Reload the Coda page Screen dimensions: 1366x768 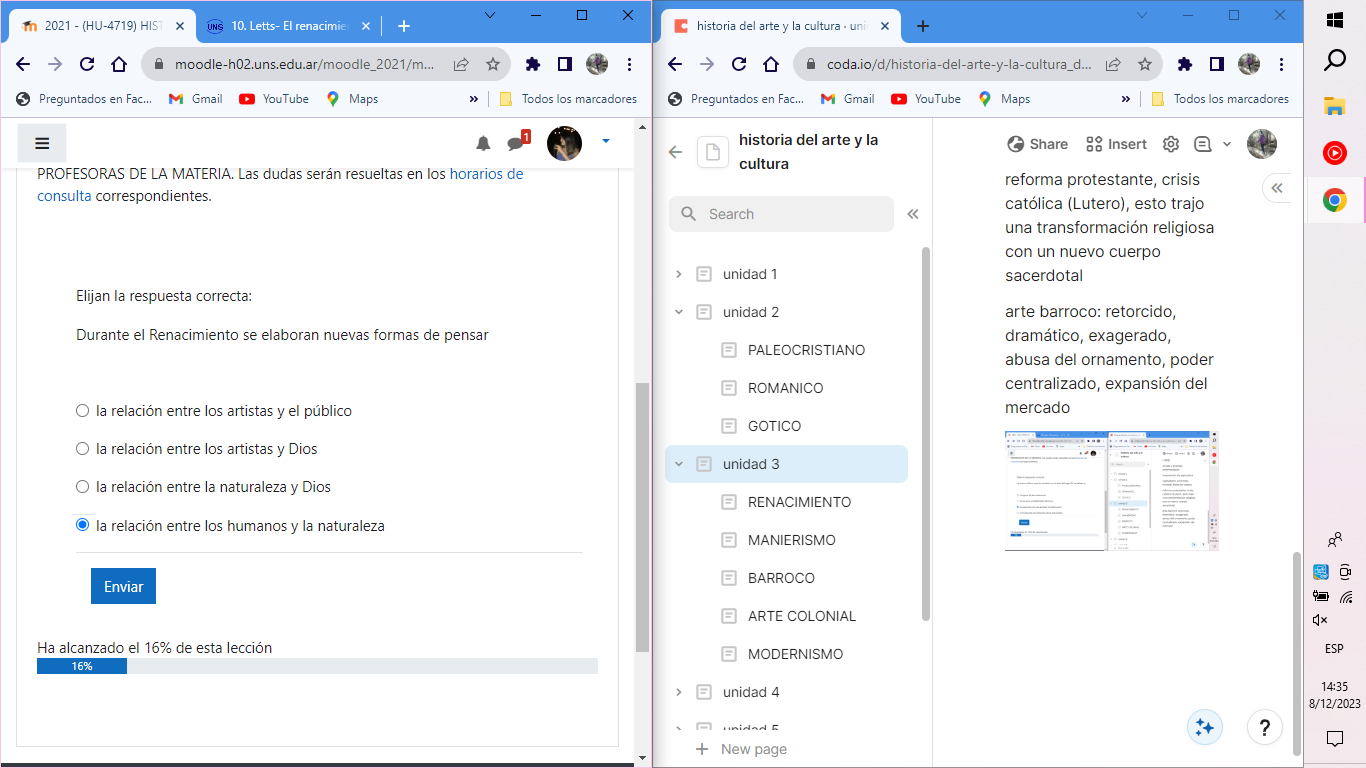coord(739,64)
